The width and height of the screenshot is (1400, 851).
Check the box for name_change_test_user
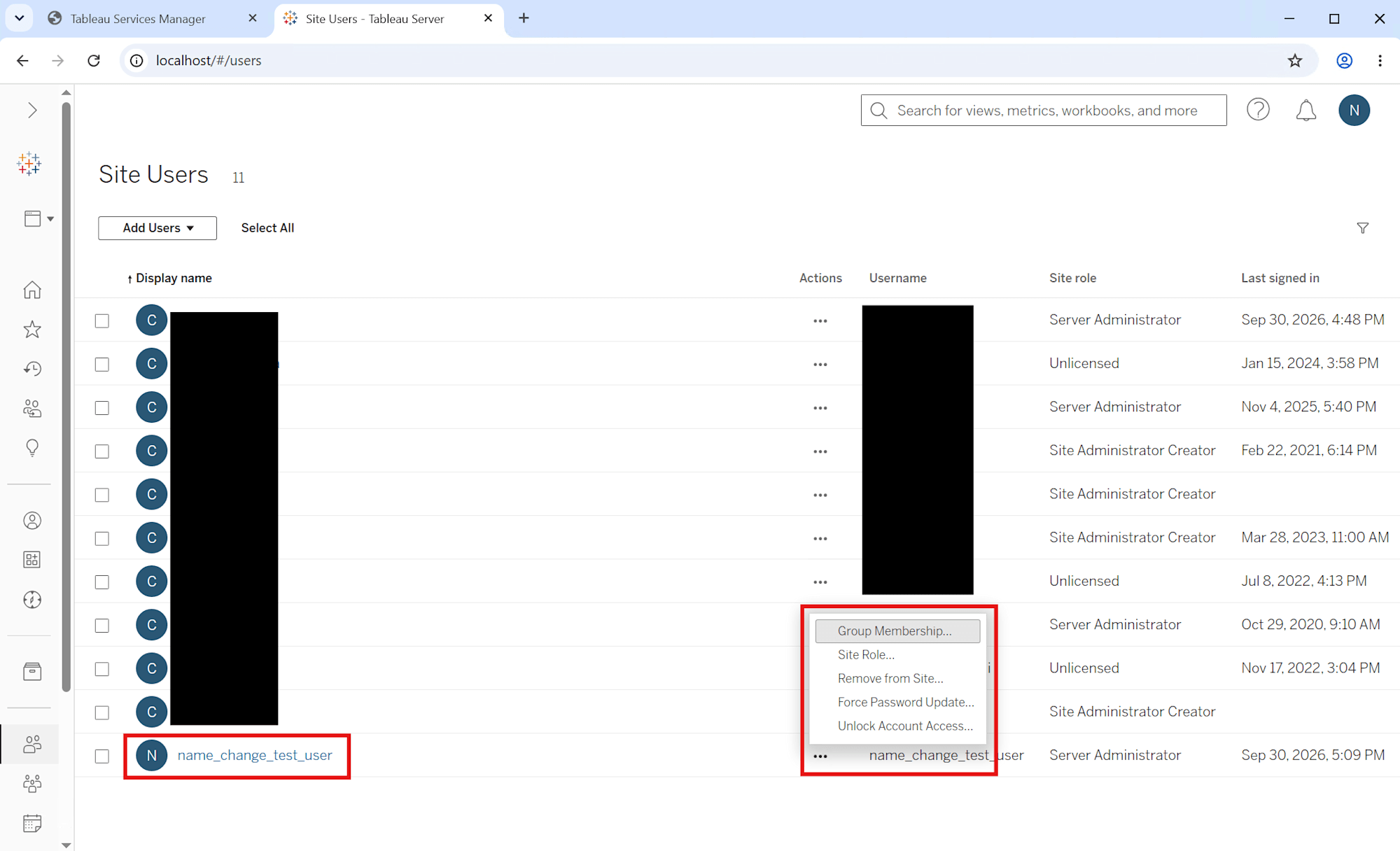102,757
